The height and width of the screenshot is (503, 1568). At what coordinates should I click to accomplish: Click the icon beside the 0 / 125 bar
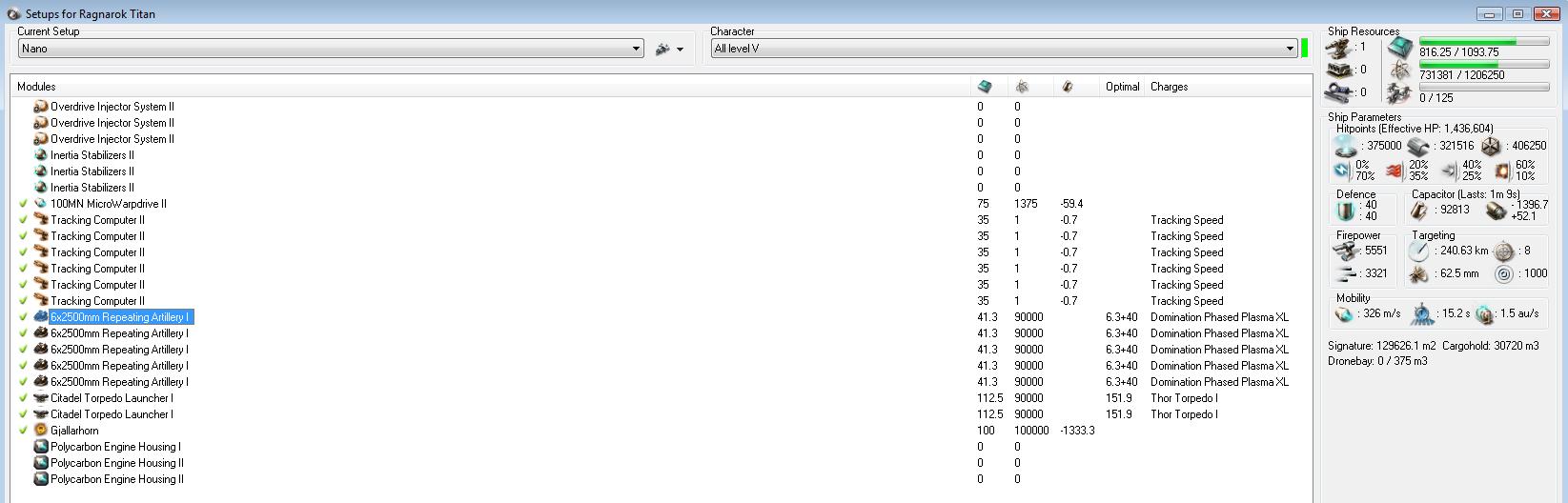click(x=1400, y=93)
